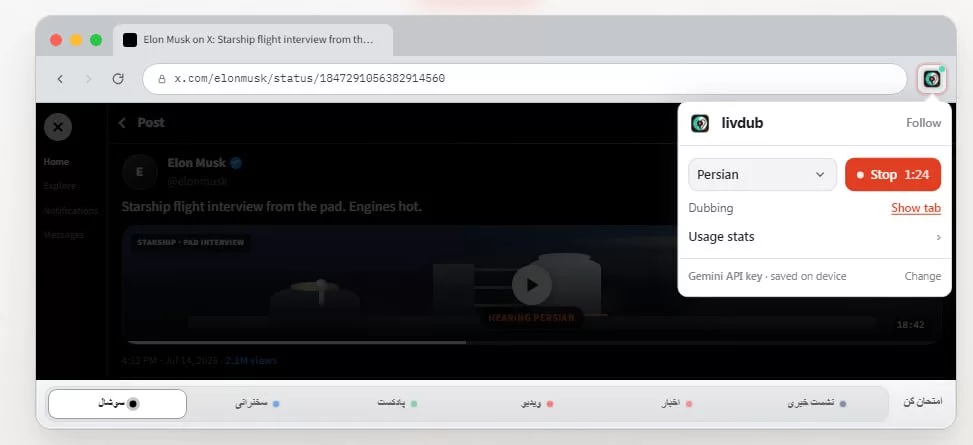Click the verified badge next to Elon Musk
This screenshot has height=445, width=973.
[x=236, y=163]
